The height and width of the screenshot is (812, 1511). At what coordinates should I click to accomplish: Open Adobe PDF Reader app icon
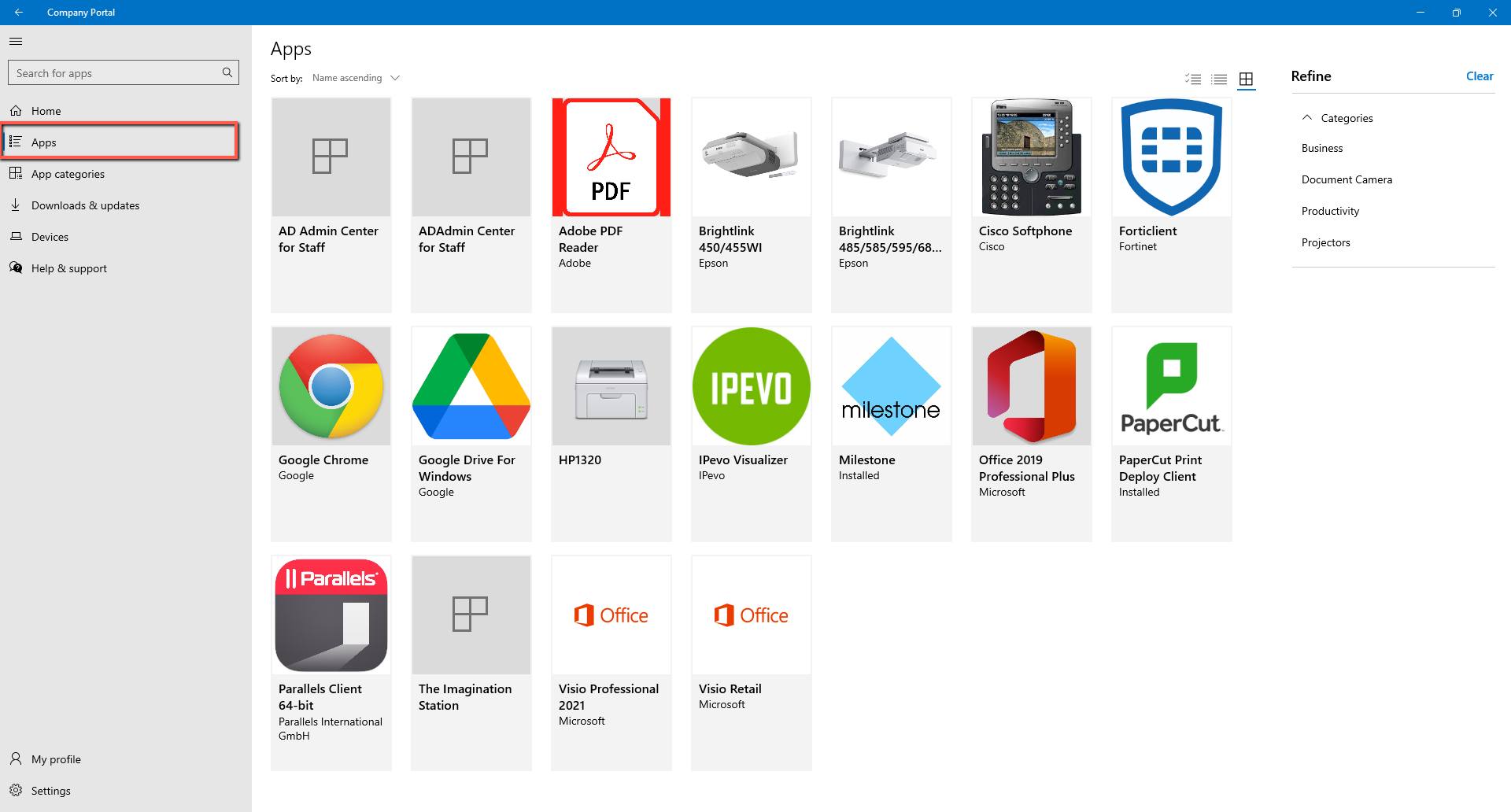pos(611,157)
